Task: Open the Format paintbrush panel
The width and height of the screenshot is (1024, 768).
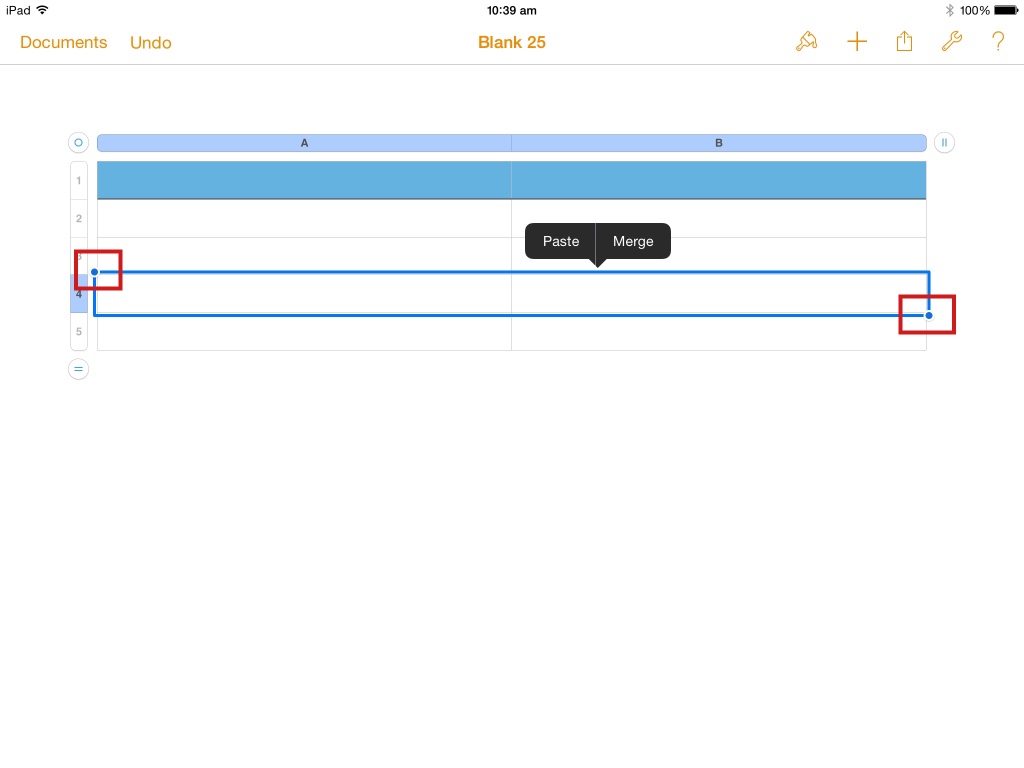Action: [x=807, y=42]
